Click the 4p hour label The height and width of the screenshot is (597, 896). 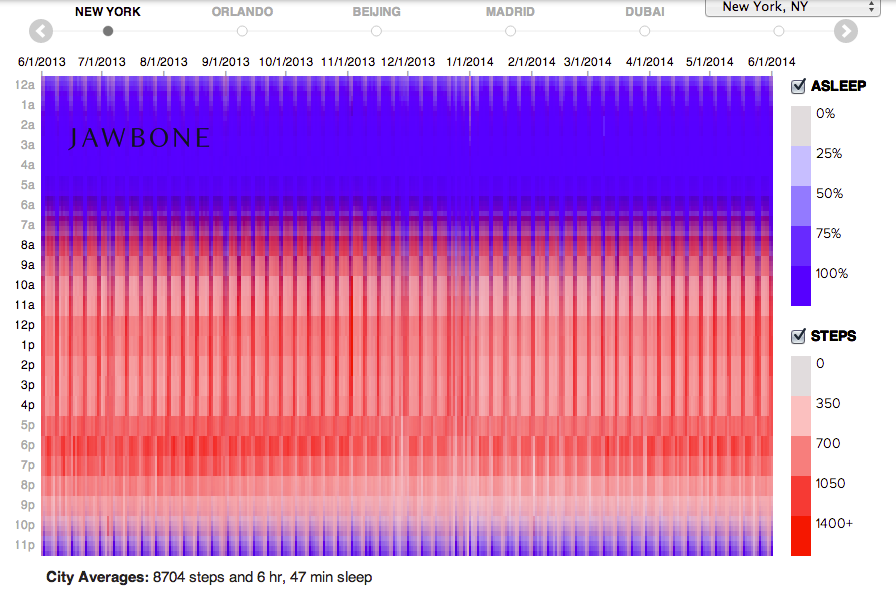[x=27, y=405]
